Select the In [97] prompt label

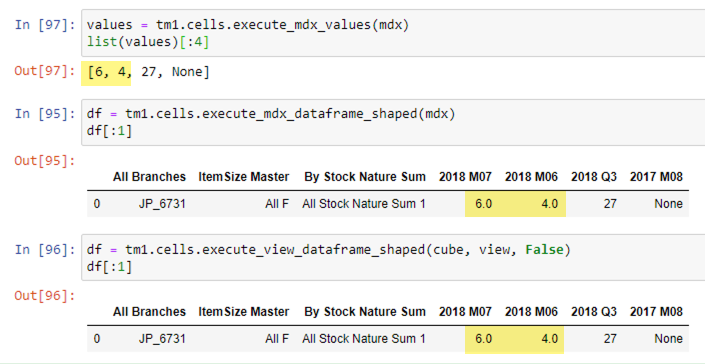point(45,24)
